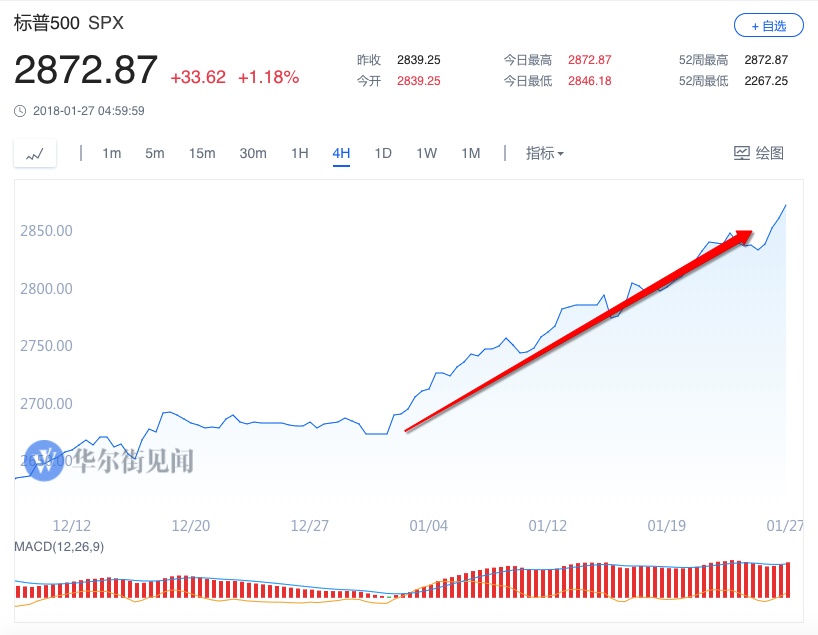The image size is (818, 635).
Task: Select the 5m interval tab
Action: tap(154, 153)
